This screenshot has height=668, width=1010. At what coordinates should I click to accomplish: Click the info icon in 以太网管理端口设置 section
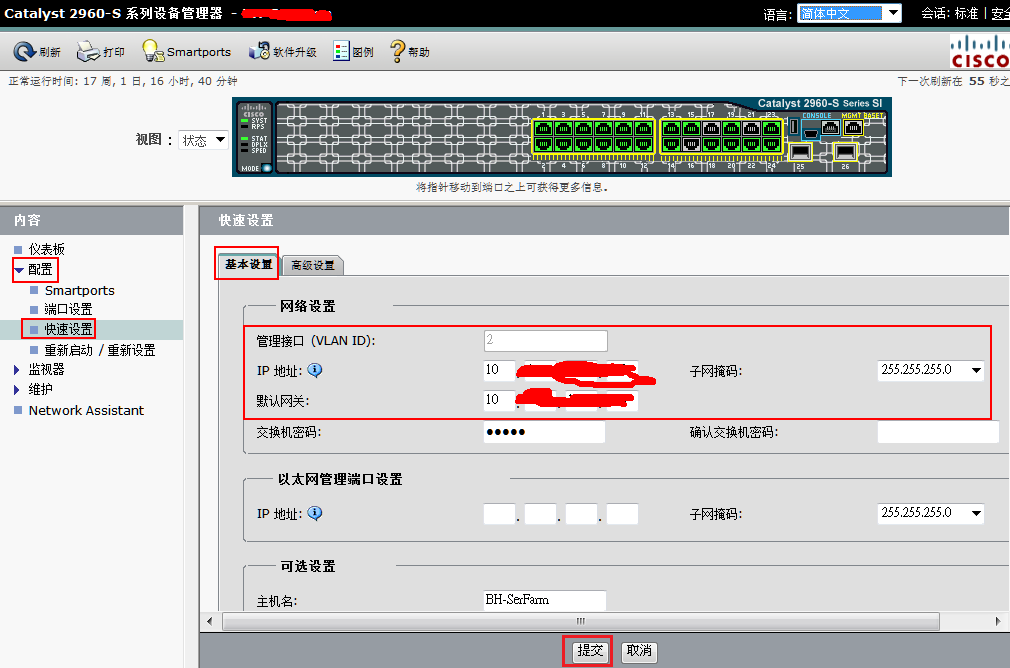pos(314,513)
